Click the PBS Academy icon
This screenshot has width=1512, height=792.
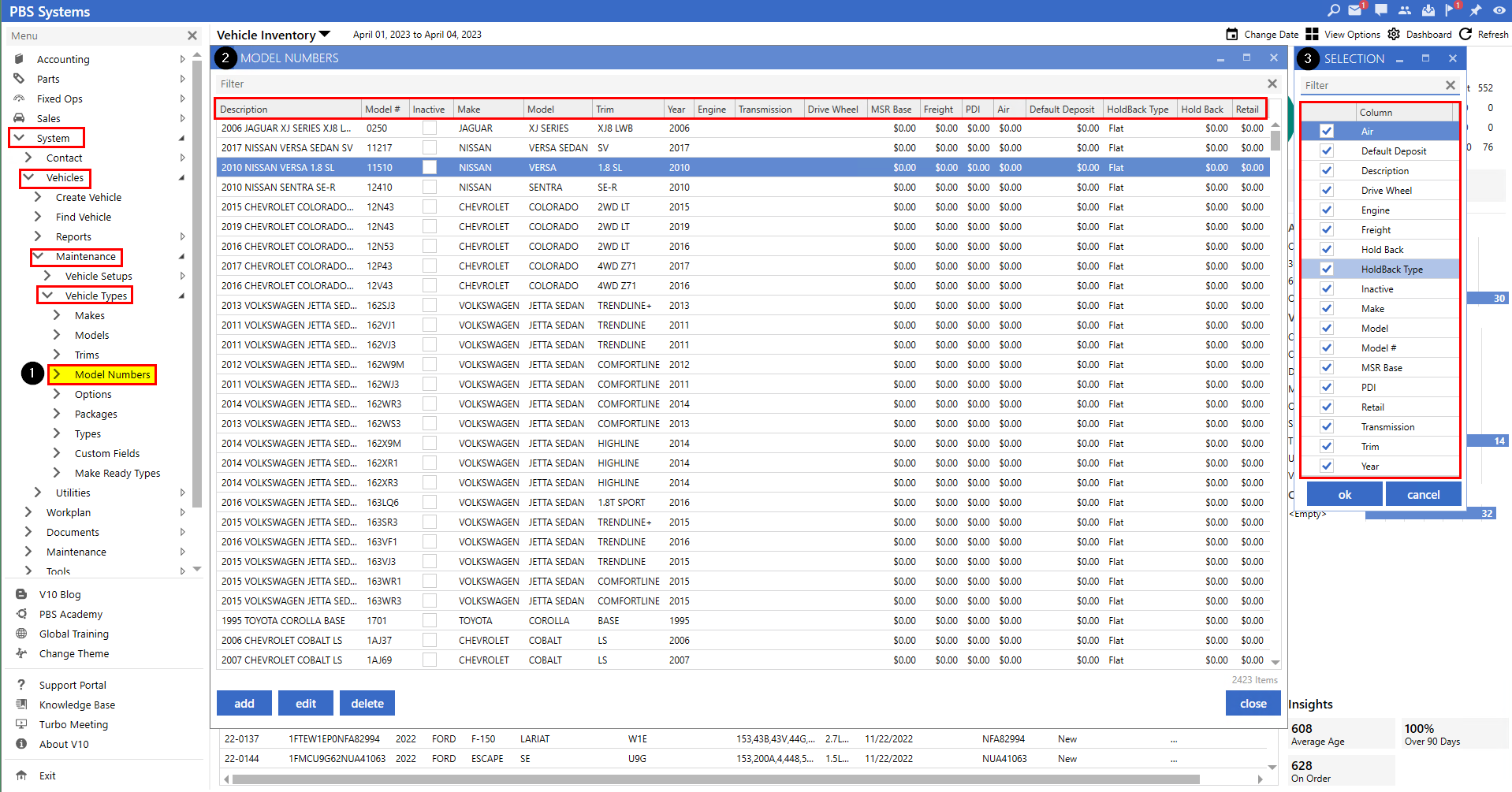click(x=21, y=614)
